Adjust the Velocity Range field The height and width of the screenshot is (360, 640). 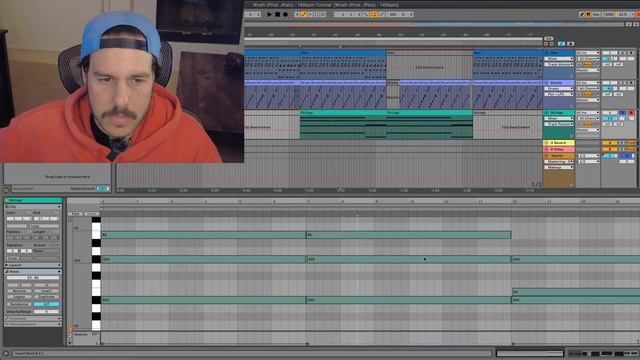(x=47, y=311)
